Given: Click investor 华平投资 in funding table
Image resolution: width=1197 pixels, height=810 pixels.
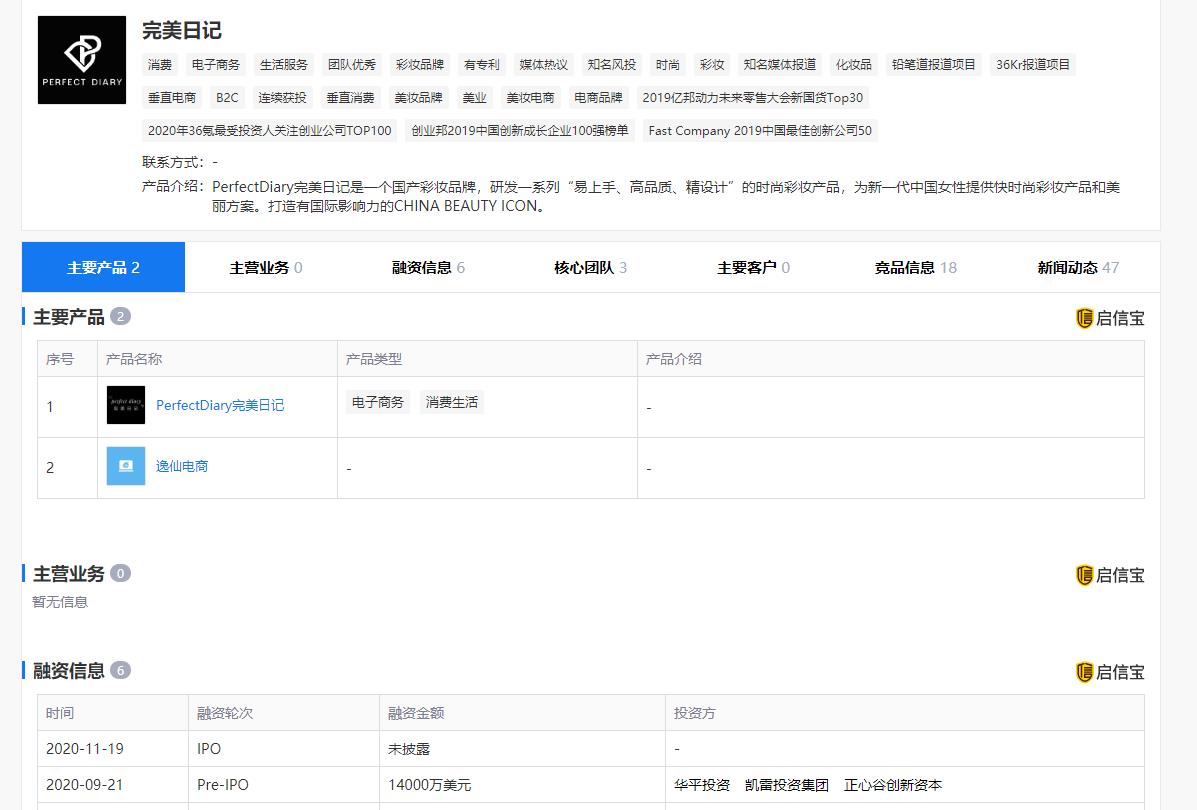Looking at the screenshot, I should click(702, 785).
